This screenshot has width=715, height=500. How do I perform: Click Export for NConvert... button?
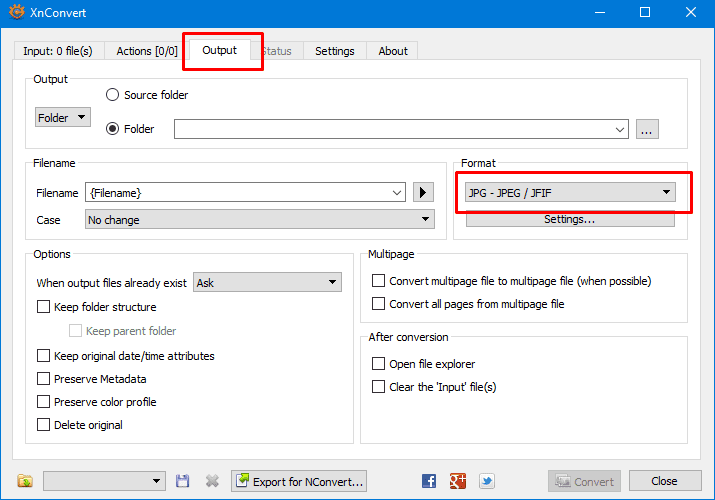click(299, 481)
